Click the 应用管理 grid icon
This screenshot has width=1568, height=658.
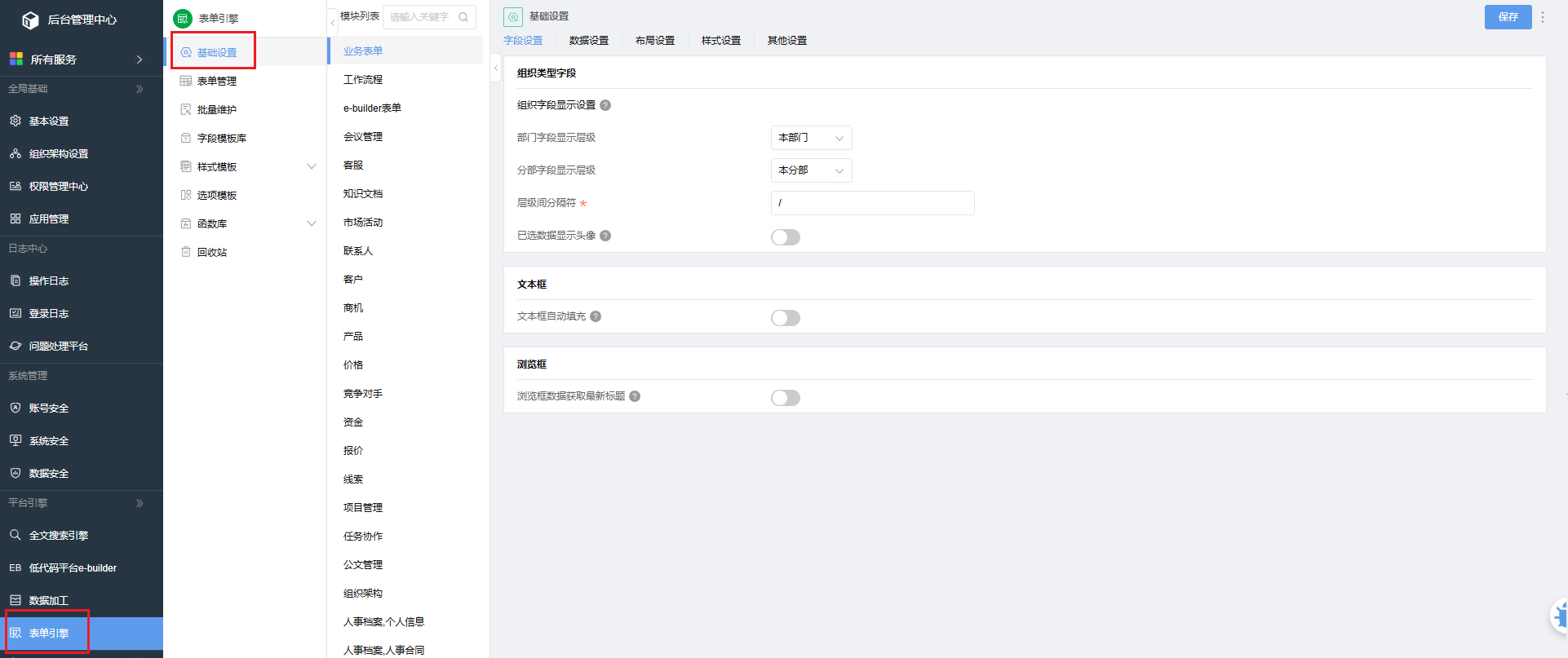[x=16, y=219]
